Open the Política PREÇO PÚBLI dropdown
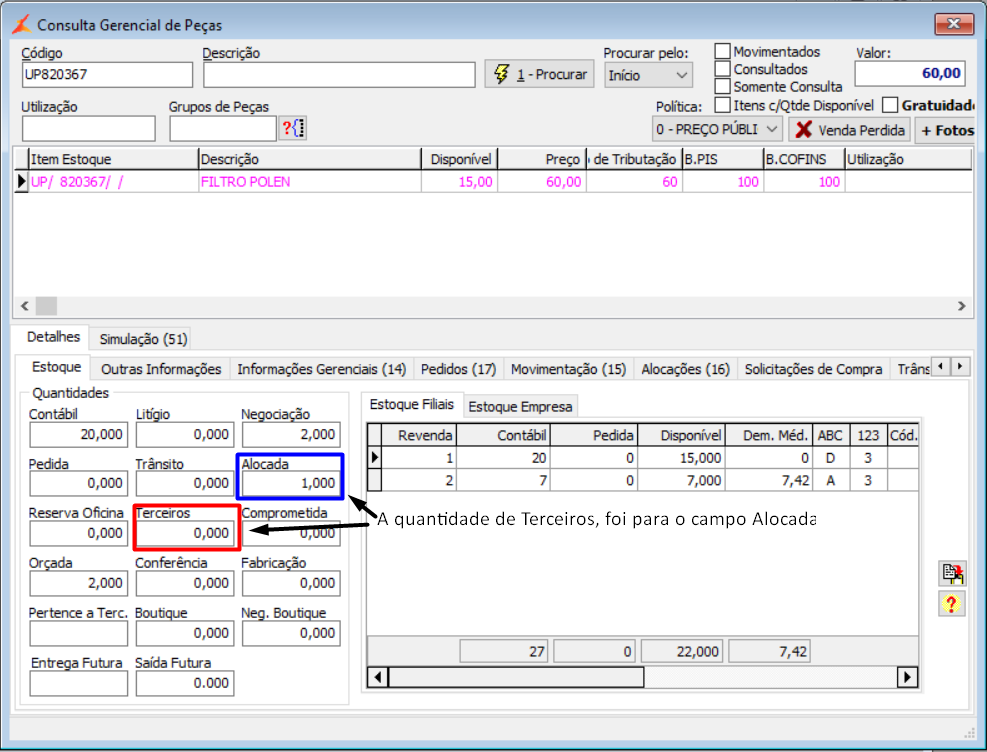The image size is (987, 752). (x=717, y=130)
